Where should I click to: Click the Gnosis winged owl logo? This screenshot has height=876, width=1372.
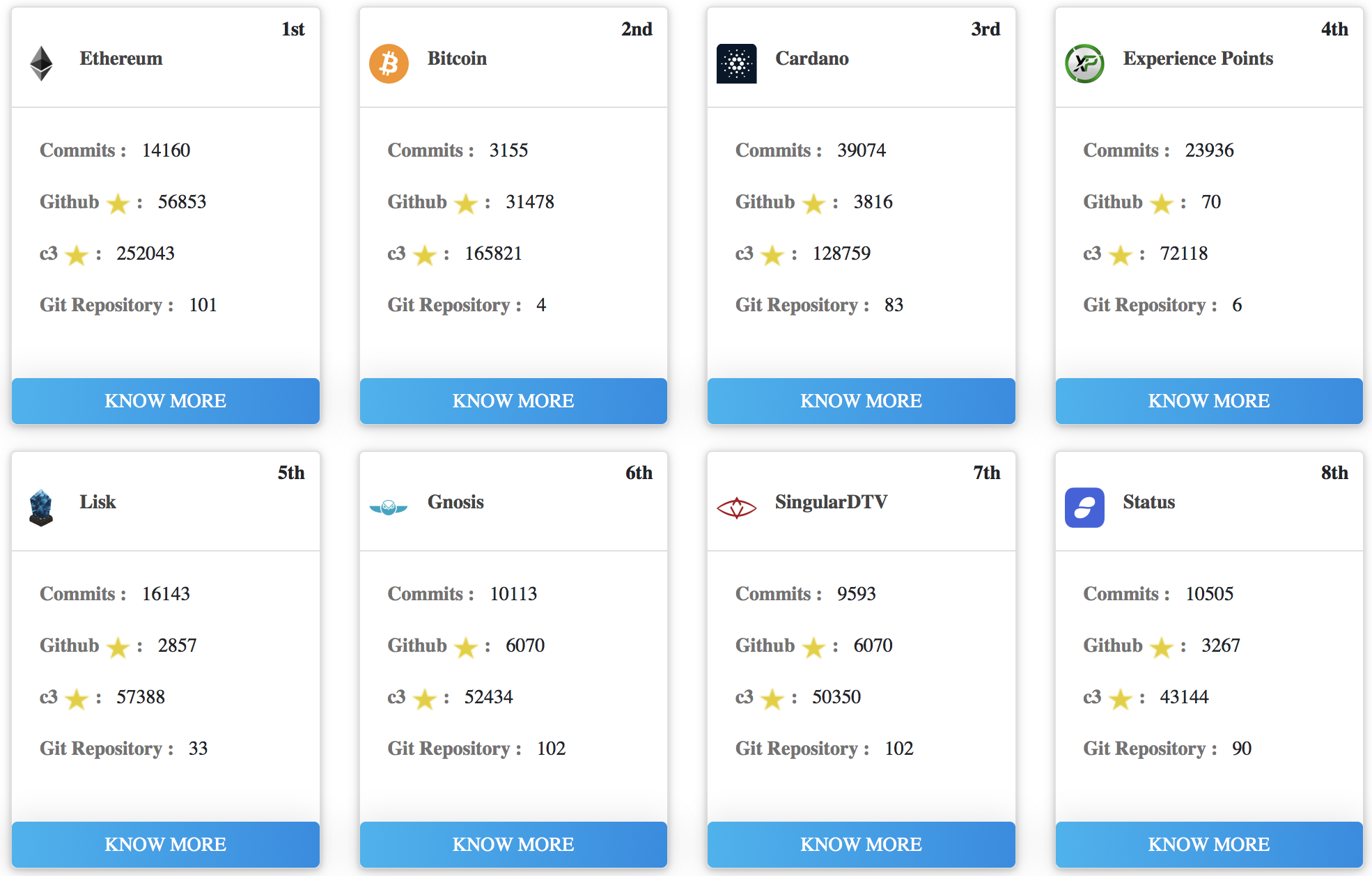click(389, 508)
